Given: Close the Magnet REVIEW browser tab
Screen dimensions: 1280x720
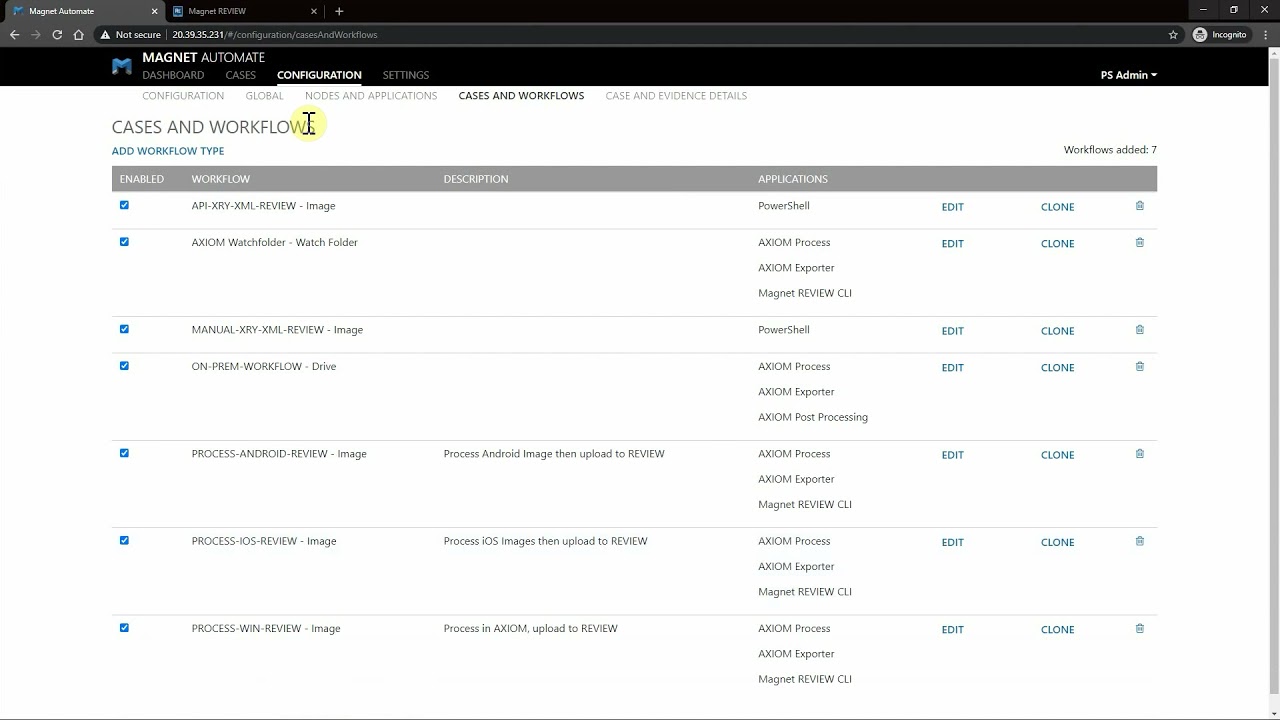Looking at the screenshot, I should click(x=313, y=11).
